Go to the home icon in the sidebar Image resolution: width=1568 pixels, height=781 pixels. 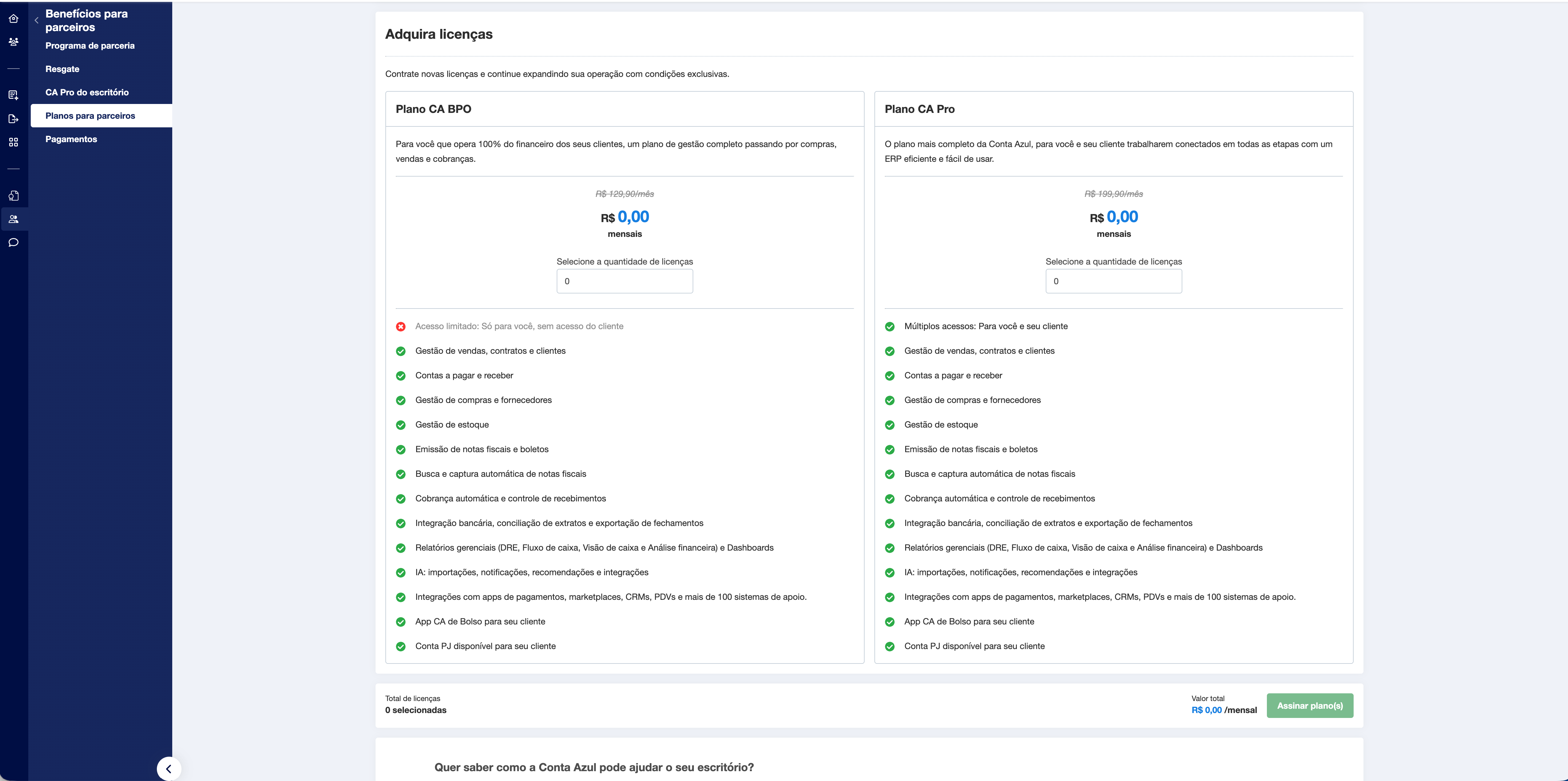[x=14, y=19]
